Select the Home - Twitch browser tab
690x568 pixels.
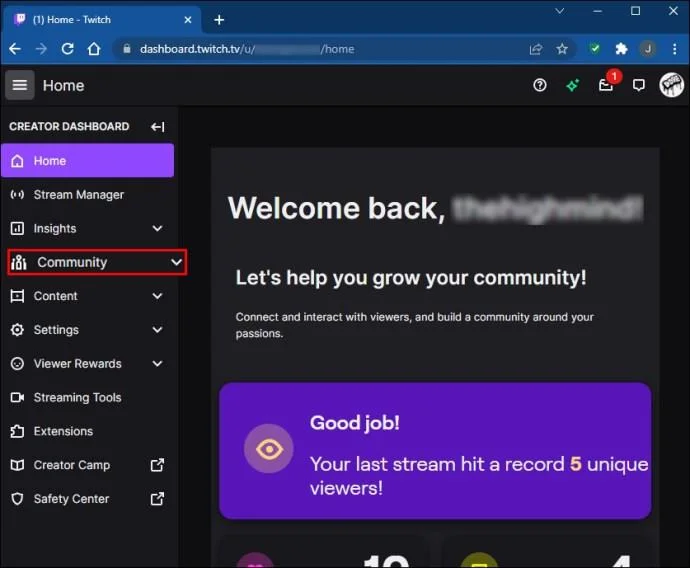[x=102, y=20]
